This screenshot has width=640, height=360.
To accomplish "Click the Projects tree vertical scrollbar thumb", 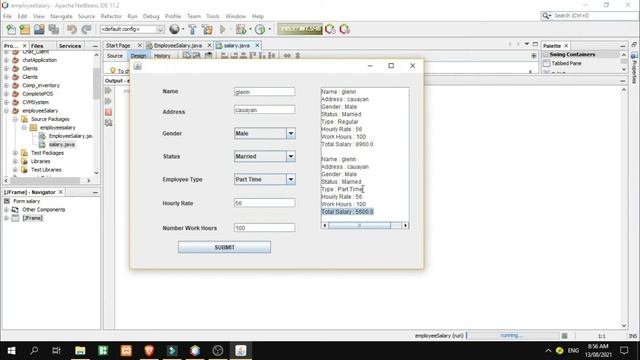I will click(96, 84).
